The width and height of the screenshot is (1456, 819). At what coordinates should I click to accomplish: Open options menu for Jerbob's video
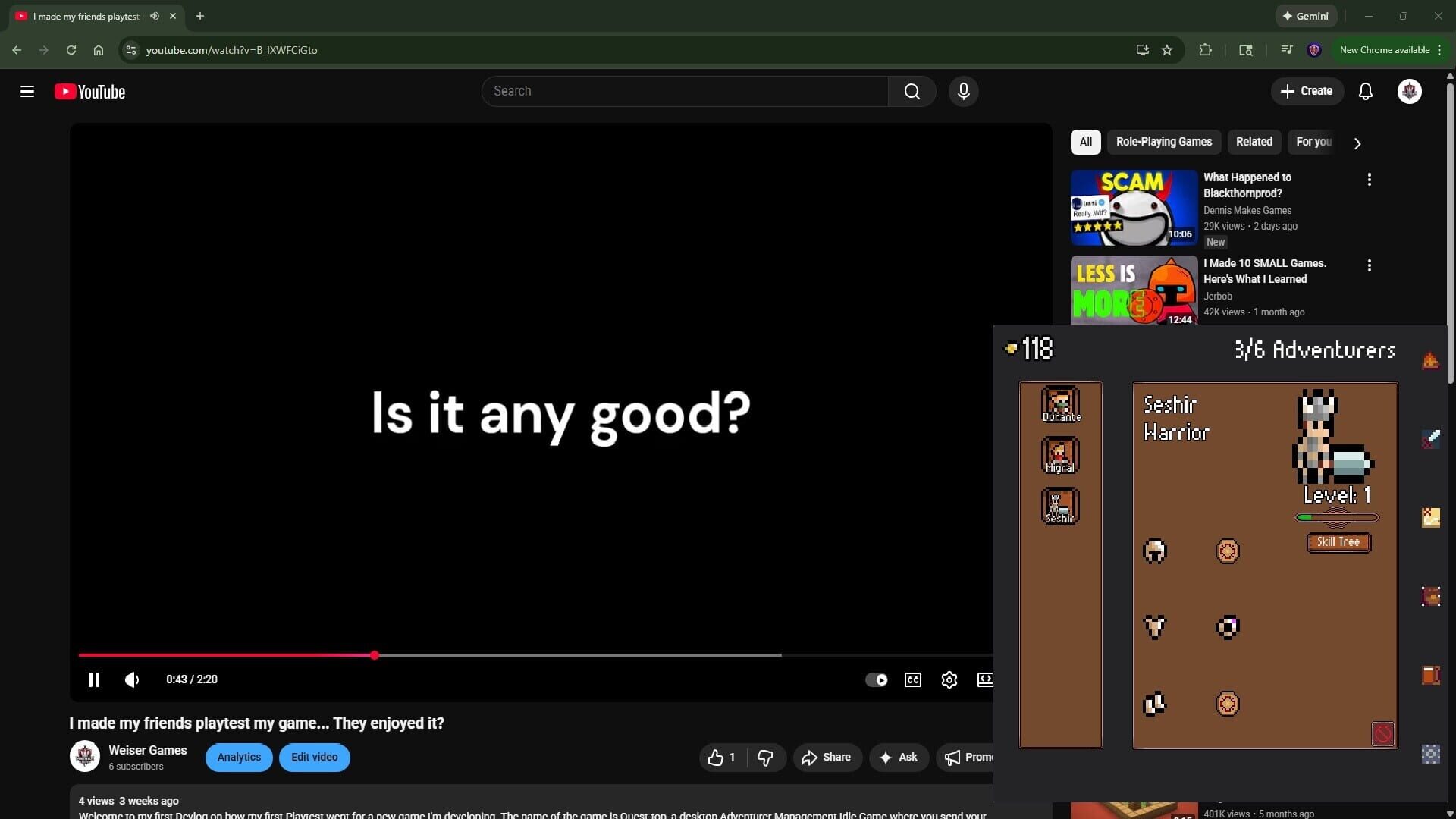click(1370, 265)
